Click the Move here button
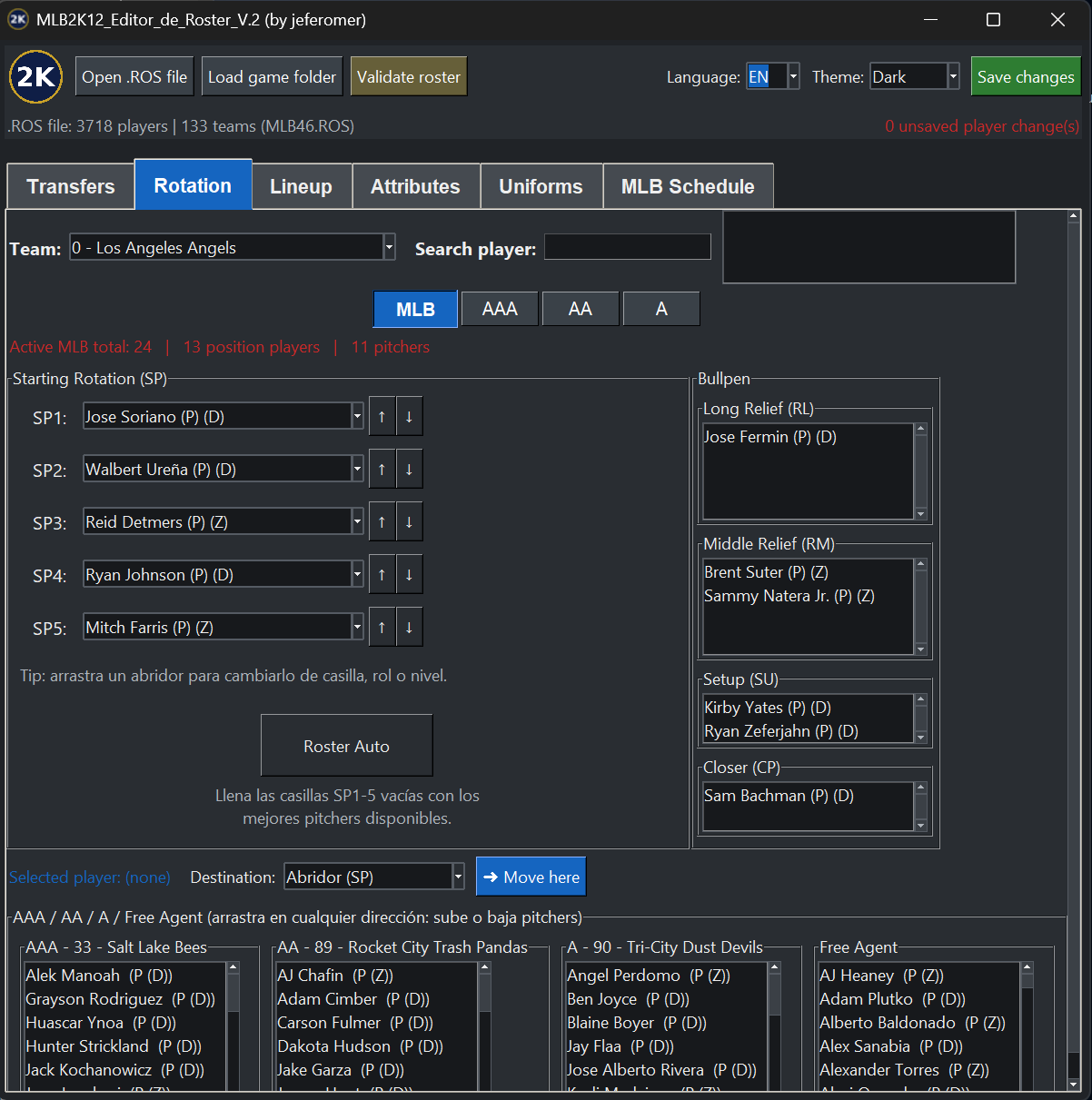Viewport: 1092px width, 1100px height. pos(531,877)
